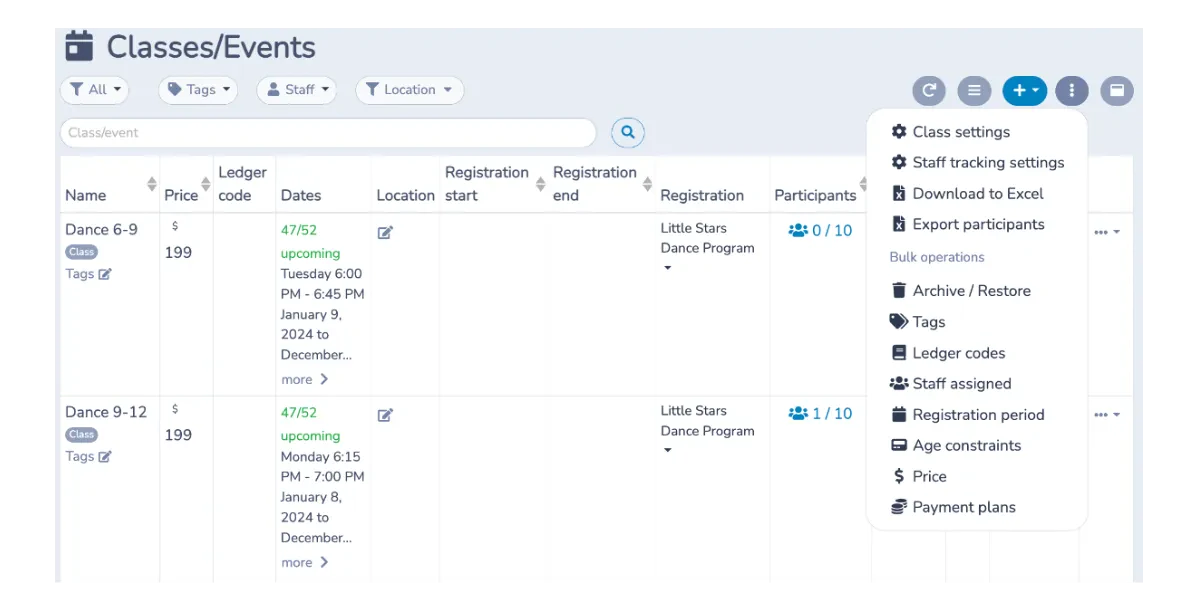Click the Class badge under Dance 9-12

[82, 434]
